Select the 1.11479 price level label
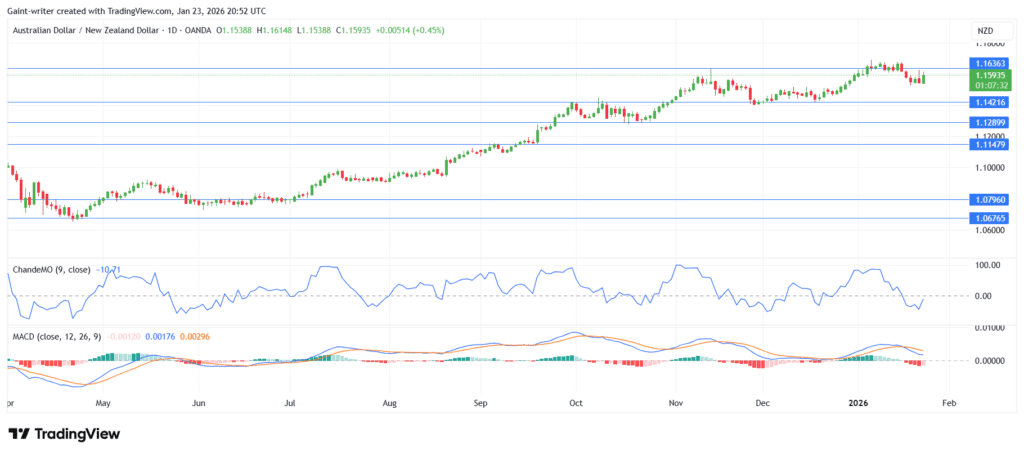Viewport: 1024px width, 455px height. (x=990, y=144)
